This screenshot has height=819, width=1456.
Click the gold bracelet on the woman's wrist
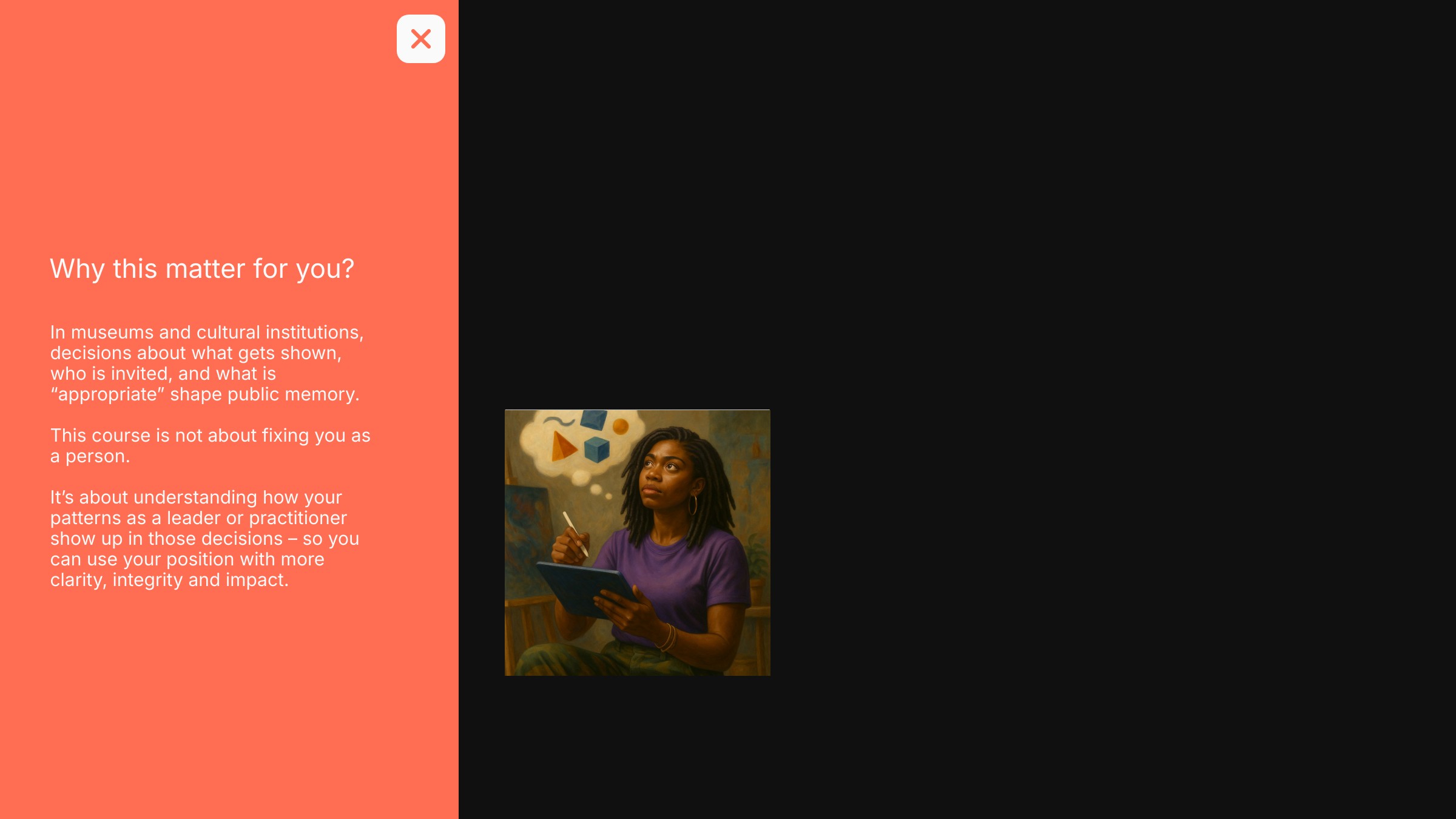pos(667,637)
